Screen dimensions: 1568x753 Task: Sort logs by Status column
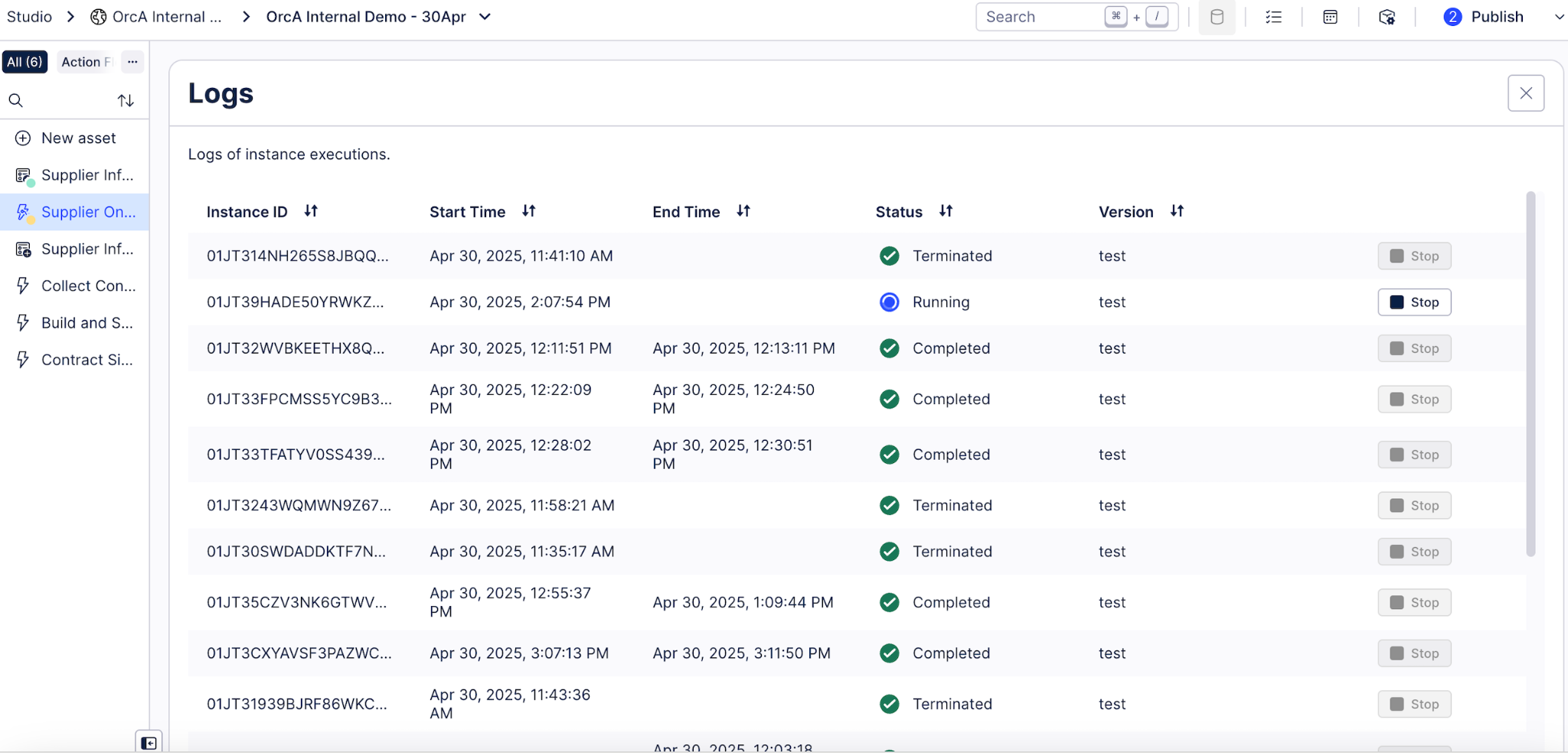coord(946,210)
